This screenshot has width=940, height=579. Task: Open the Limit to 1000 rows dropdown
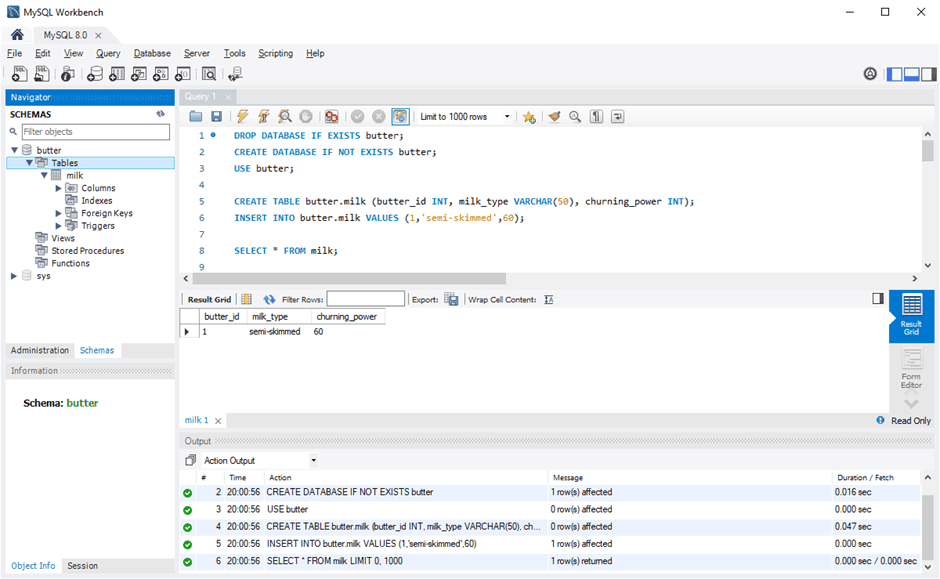(x=506, y=116)
